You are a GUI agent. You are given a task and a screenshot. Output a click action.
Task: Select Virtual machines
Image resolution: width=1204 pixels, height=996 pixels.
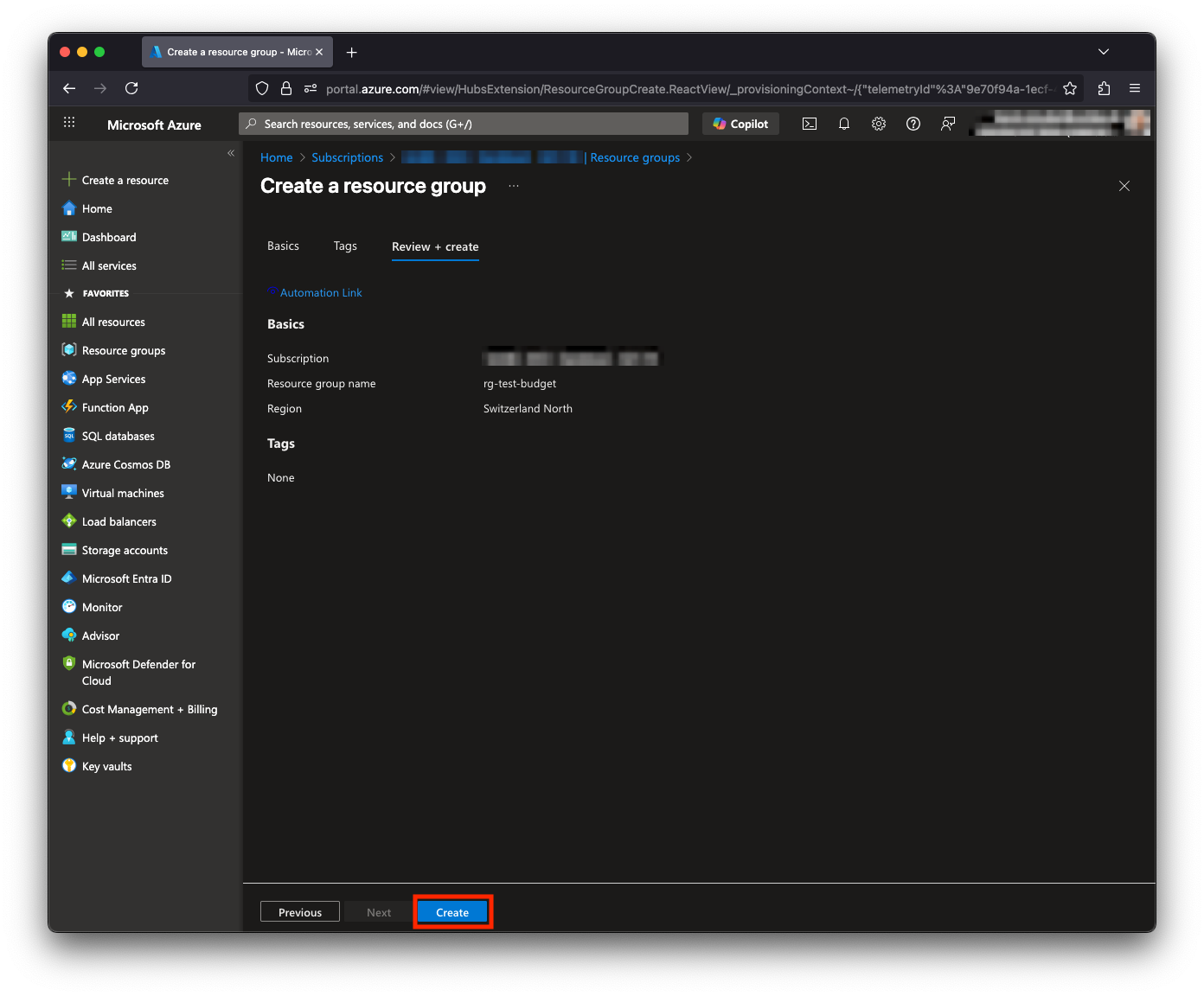pyautogui.click(x=122, y=493)
